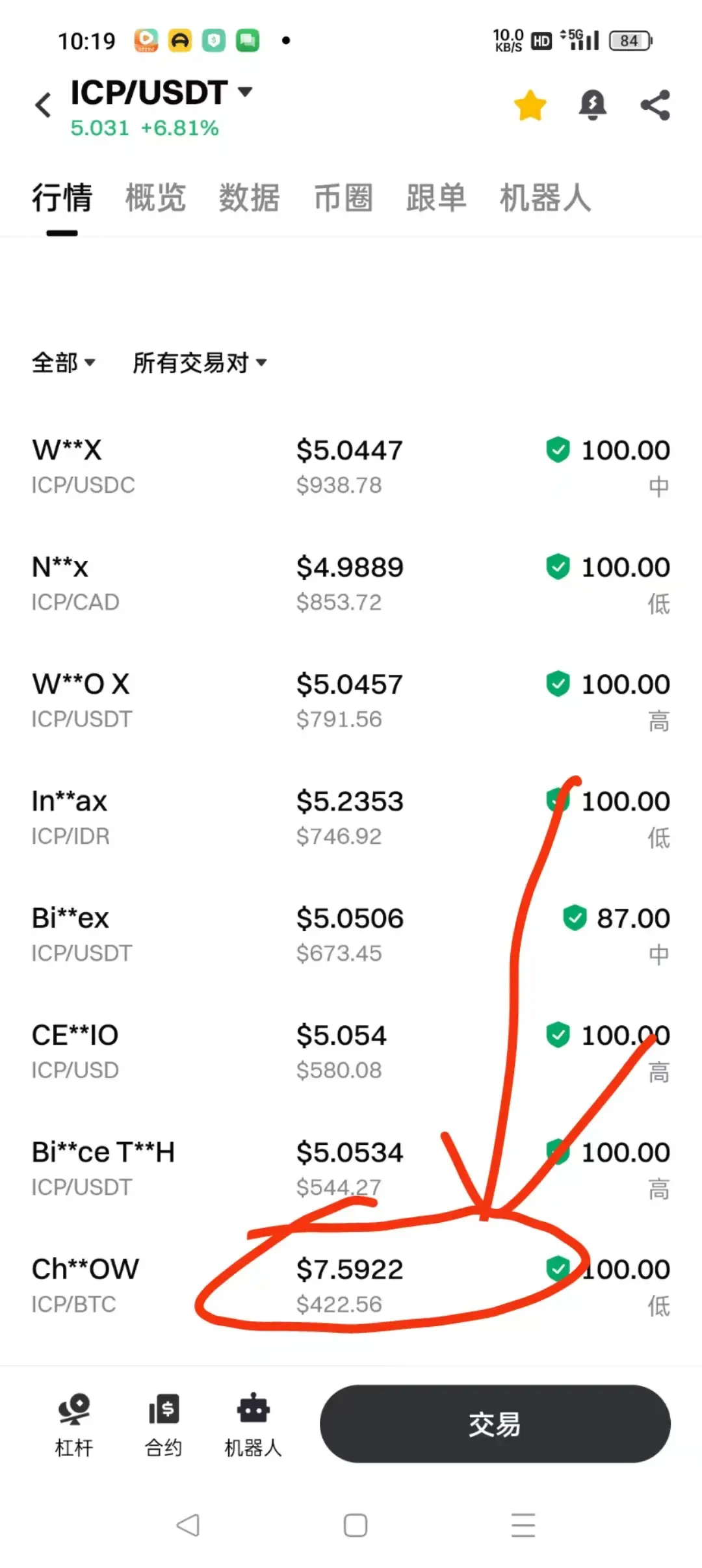Expand the ICP/USDT pair dropdown arrow
This screenshot has height=1568, width=702.
[245, 92]
